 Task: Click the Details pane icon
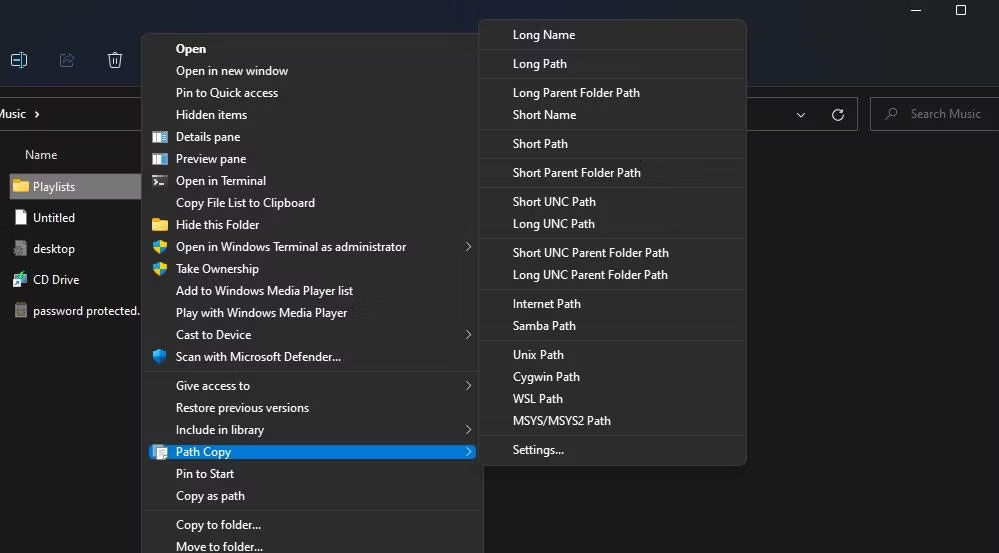point(160,137)
